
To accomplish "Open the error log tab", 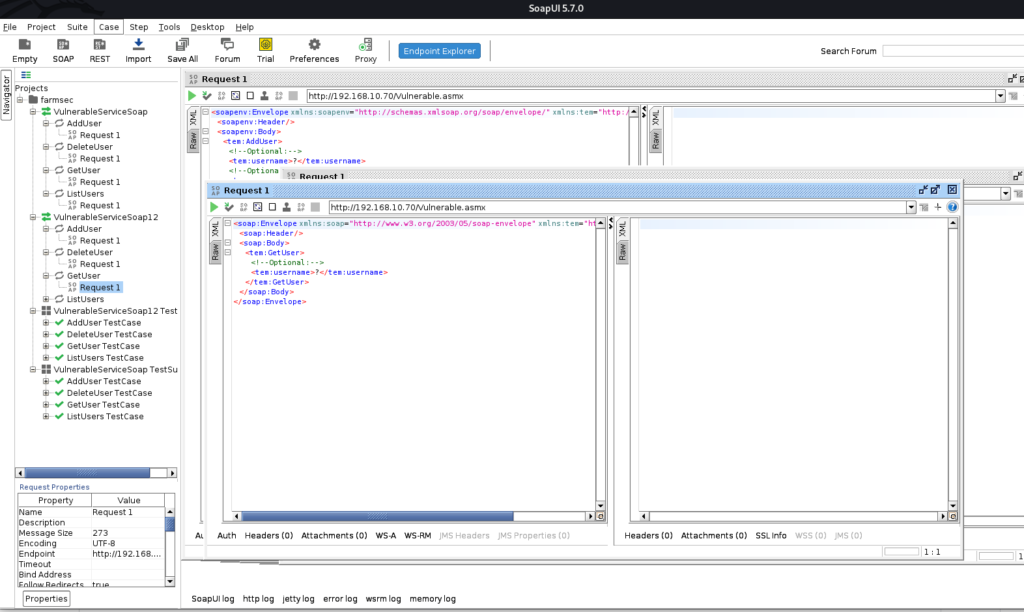I will (340, 598).
